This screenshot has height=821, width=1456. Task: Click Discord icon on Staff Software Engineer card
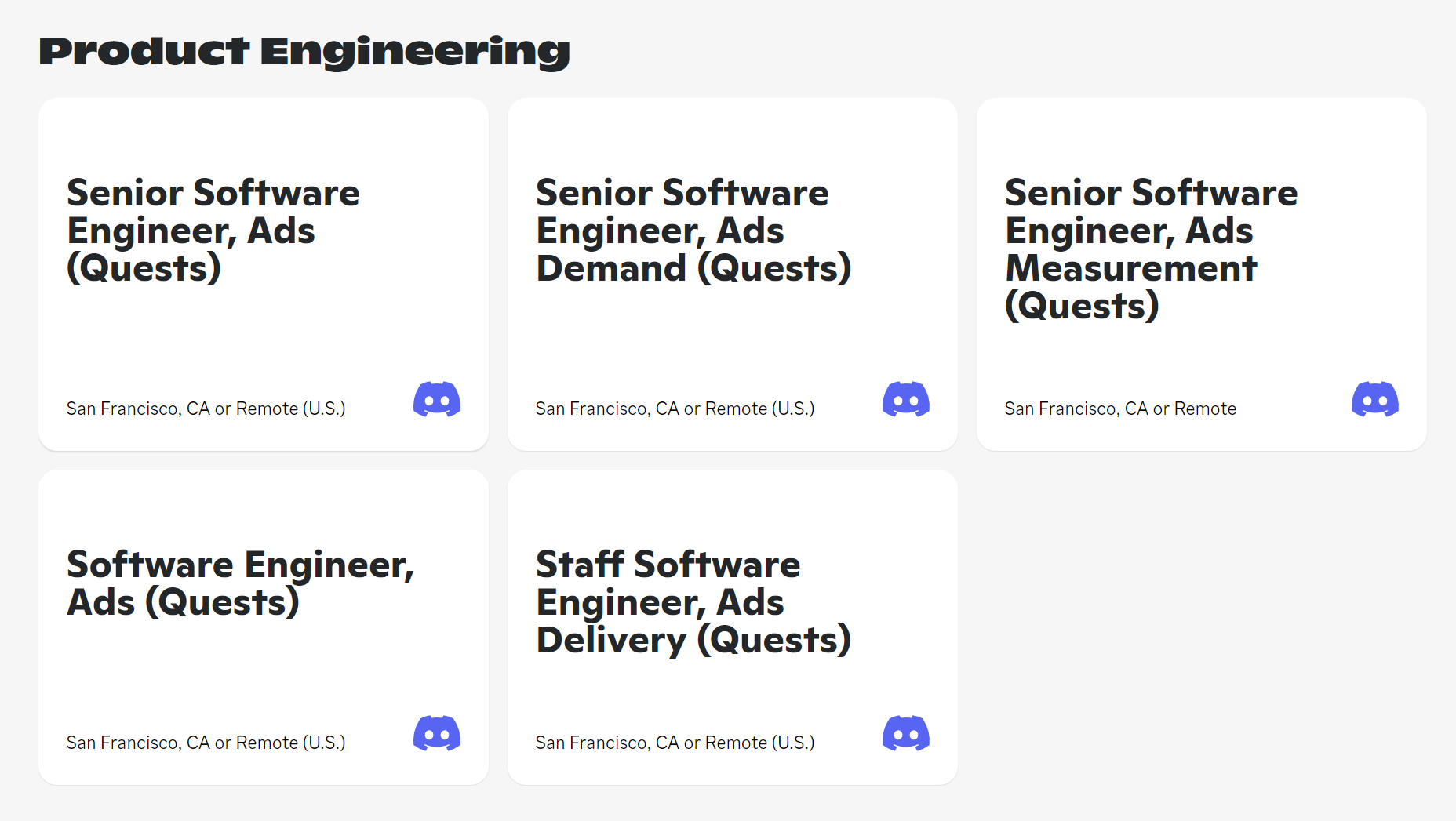click(x=906, y=733)
